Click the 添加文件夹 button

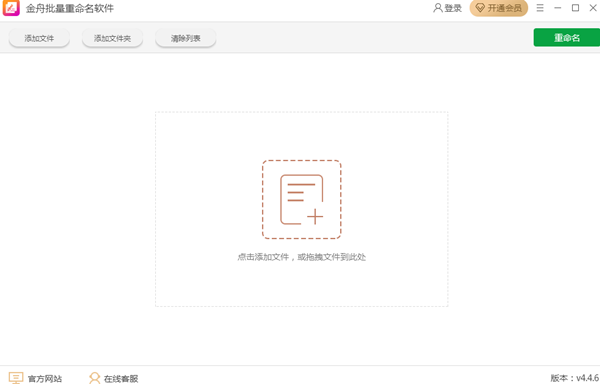point(112,38)
